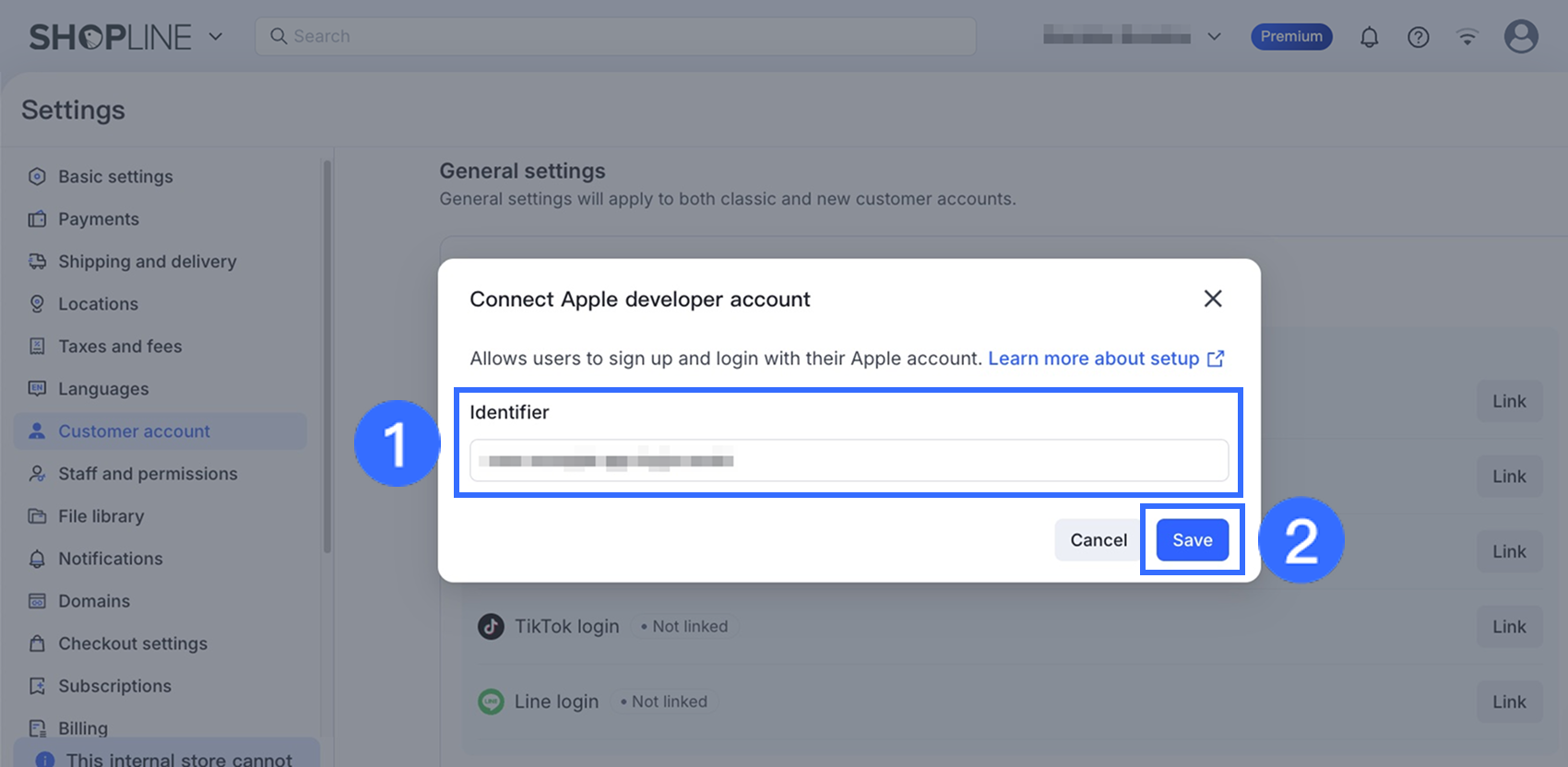
Task: Click the Basic settings hexagon icon
Action: (37, 177)
